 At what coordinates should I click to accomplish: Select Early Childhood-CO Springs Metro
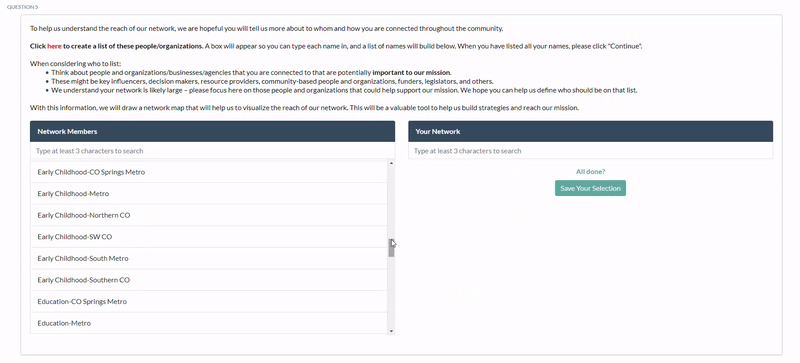[x=209, y=172]
